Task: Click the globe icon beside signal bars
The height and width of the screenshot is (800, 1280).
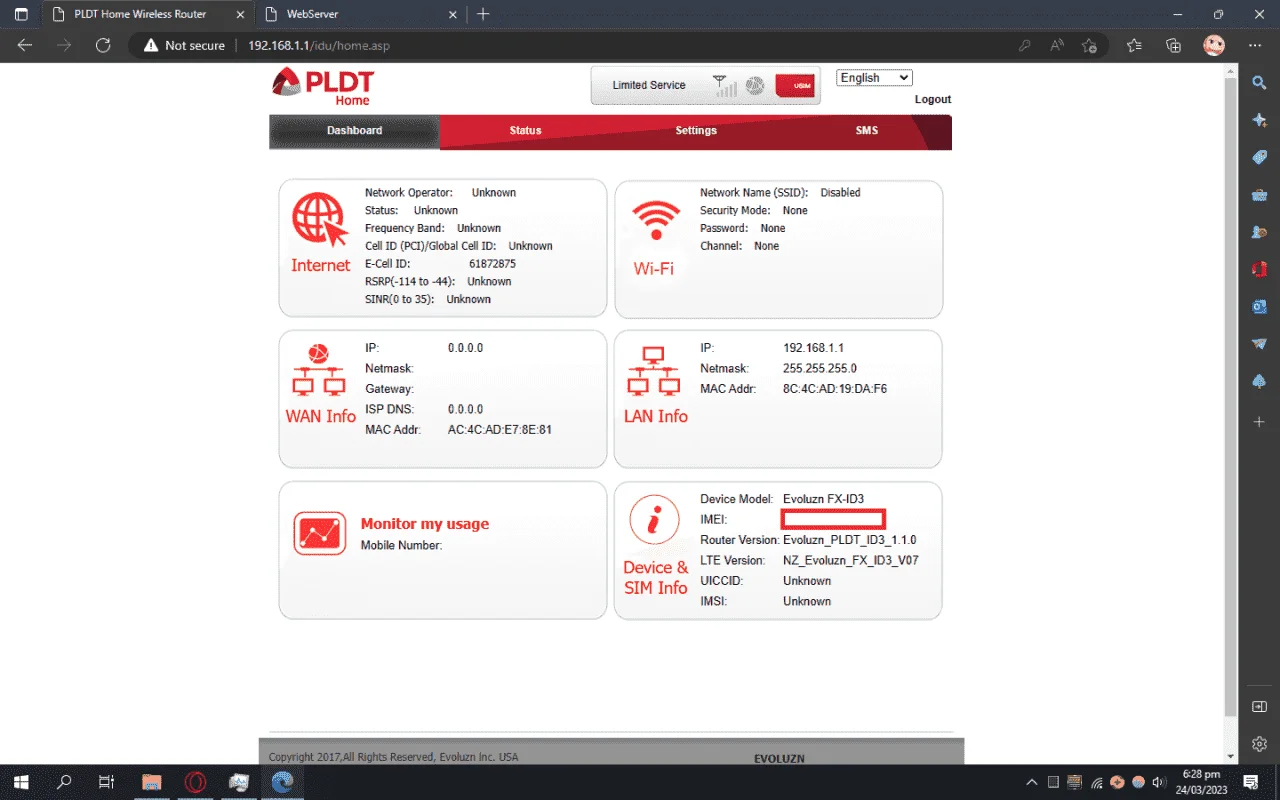Action: pyautogui.click(x=755, y=86)
